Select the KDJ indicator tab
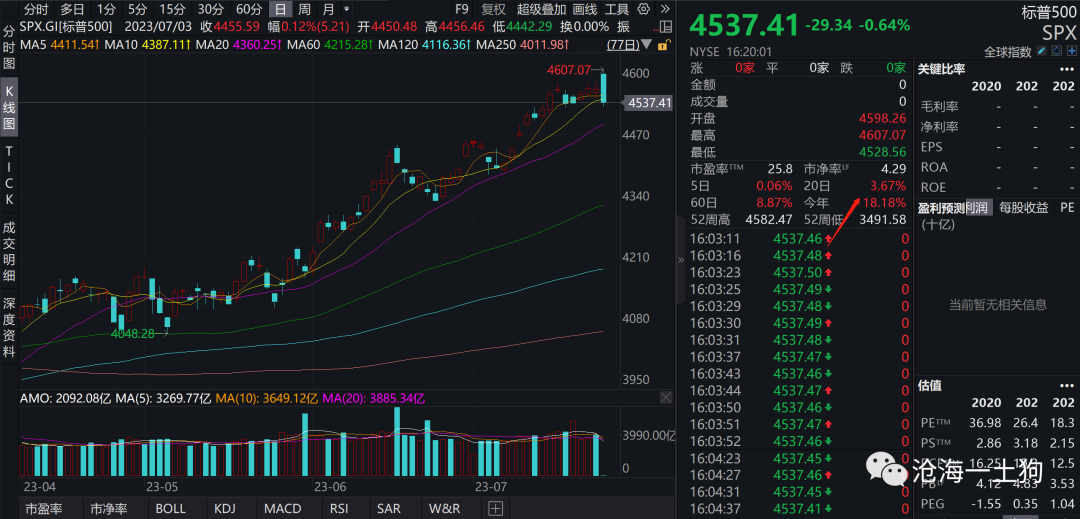Image resolution: width=1080 pixels, height=519 pixels. pos(225,509)
